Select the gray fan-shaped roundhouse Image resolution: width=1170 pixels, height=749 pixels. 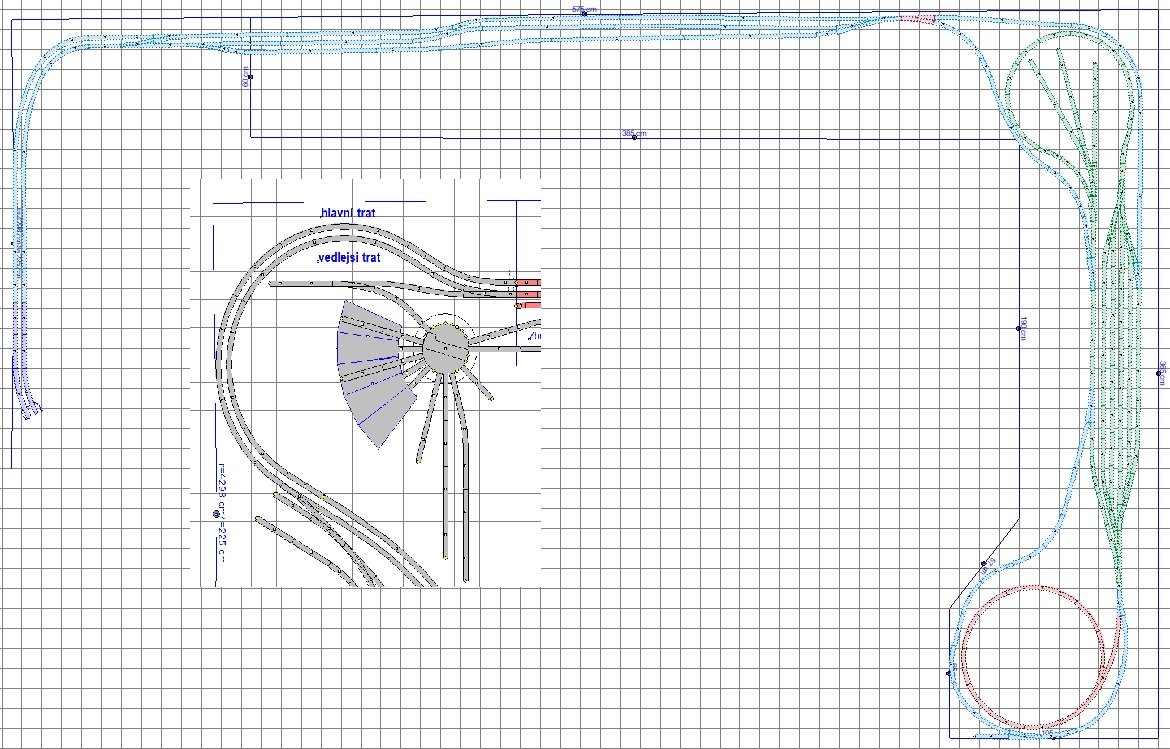coord(370,370)
